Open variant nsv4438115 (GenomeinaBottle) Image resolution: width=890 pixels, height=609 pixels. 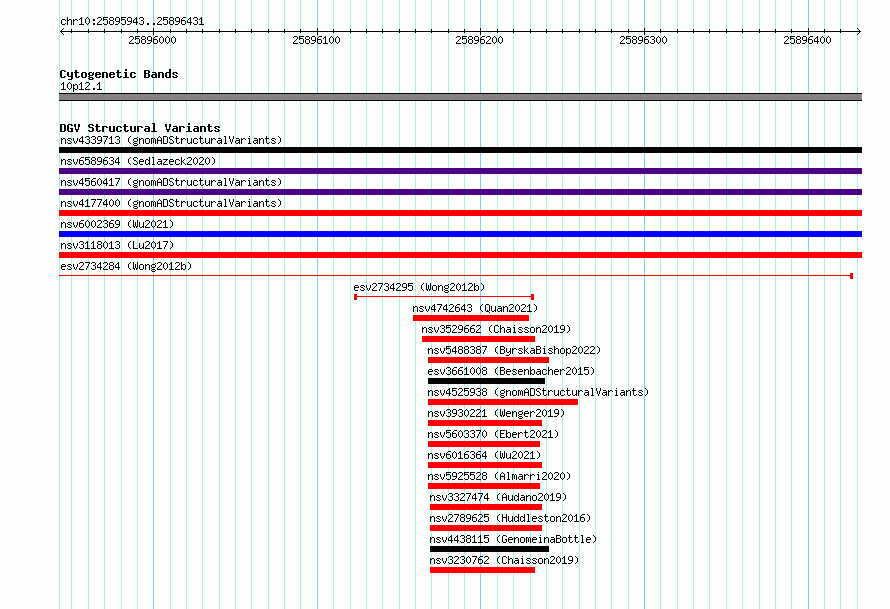point(513,539)
